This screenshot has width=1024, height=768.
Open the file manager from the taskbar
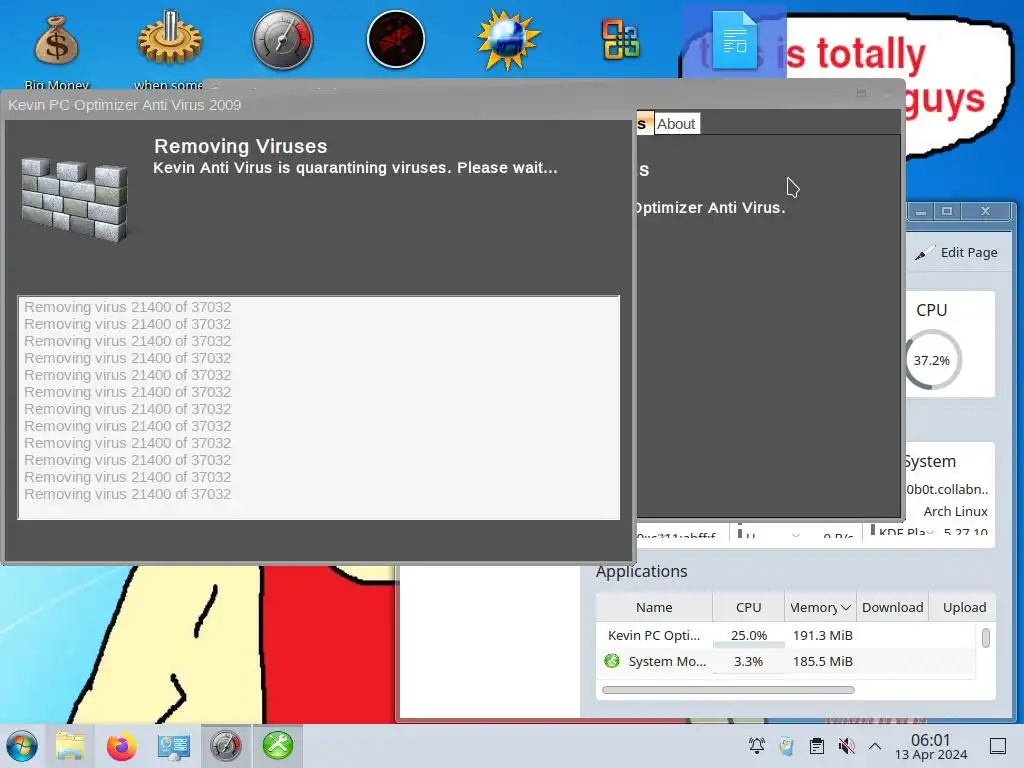70,746
